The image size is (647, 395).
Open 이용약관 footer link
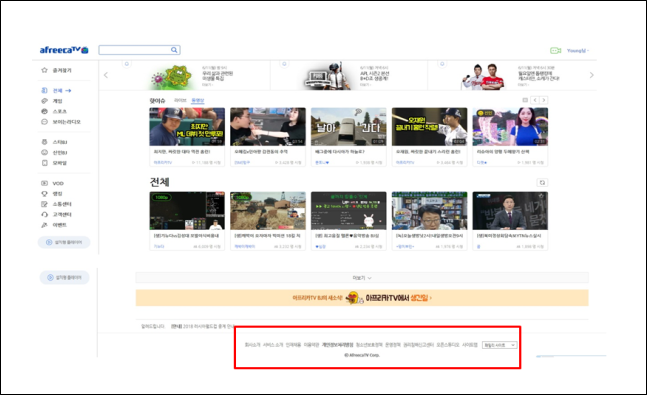point(312,345)
